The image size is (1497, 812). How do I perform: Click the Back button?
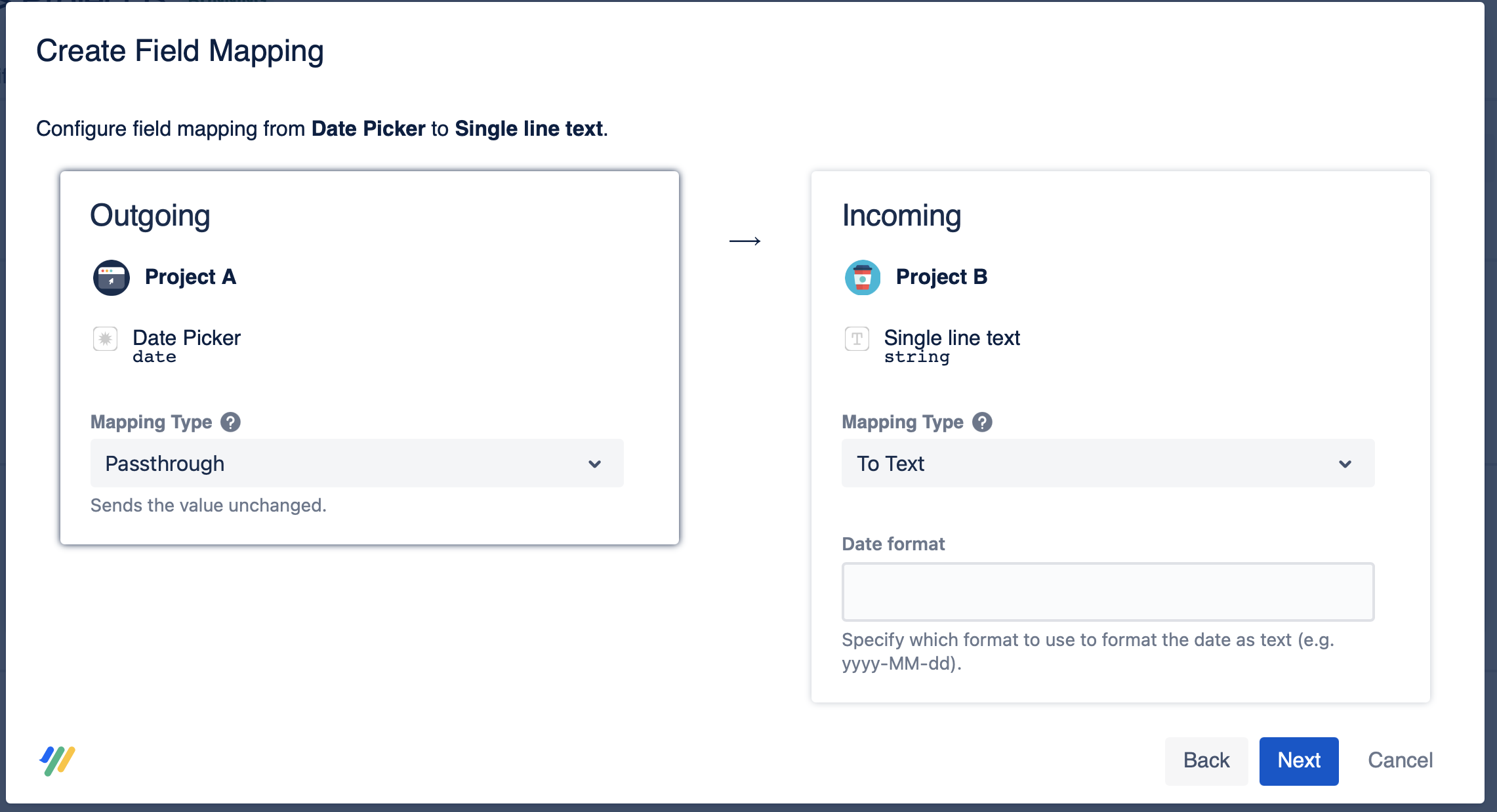click(x=1206, y=760)
